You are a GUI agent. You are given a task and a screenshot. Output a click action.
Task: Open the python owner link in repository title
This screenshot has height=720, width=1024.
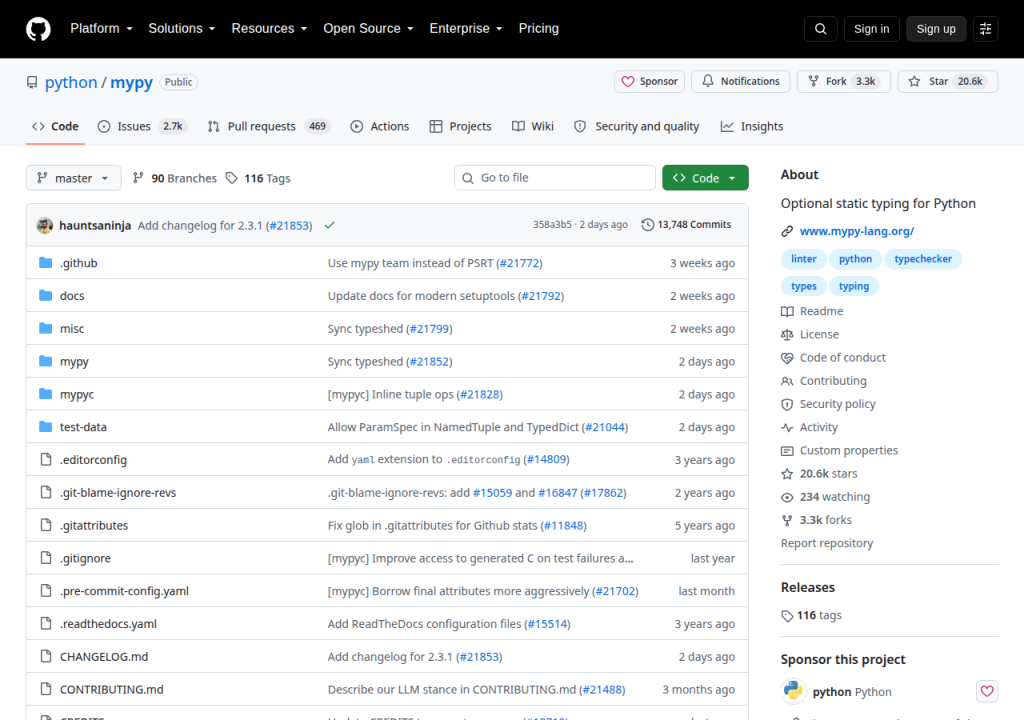click(71, 82)
